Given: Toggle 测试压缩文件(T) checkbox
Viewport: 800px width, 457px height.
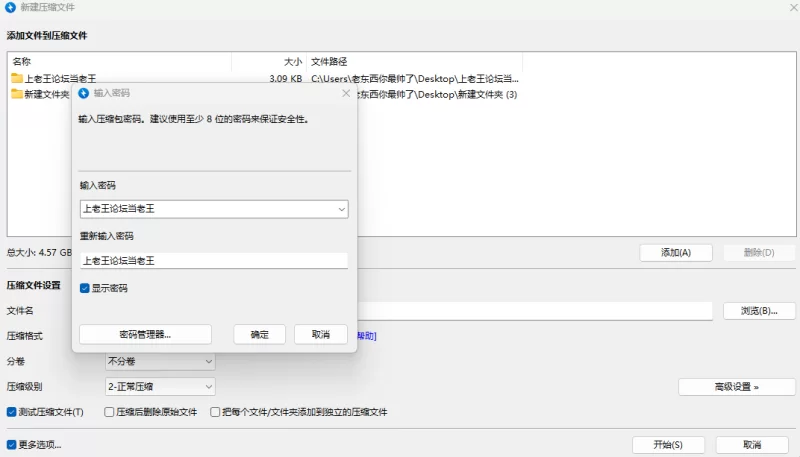Looking at the screenshot, I should pos(11,412).
